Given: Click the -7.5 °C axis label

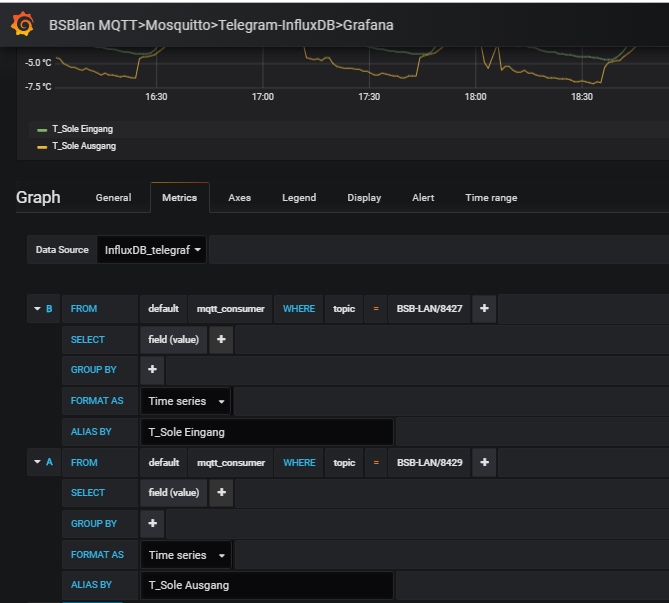Looking at the screenshot, I should (x=38, y=87).
